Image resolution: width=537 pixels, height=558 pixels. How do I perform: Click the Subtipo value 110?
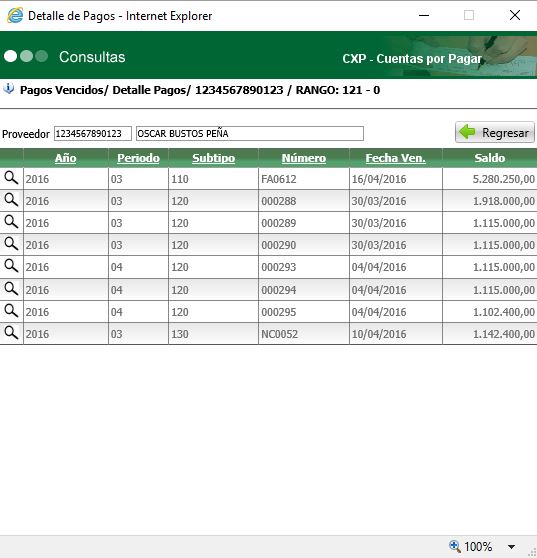click(180, 179)
